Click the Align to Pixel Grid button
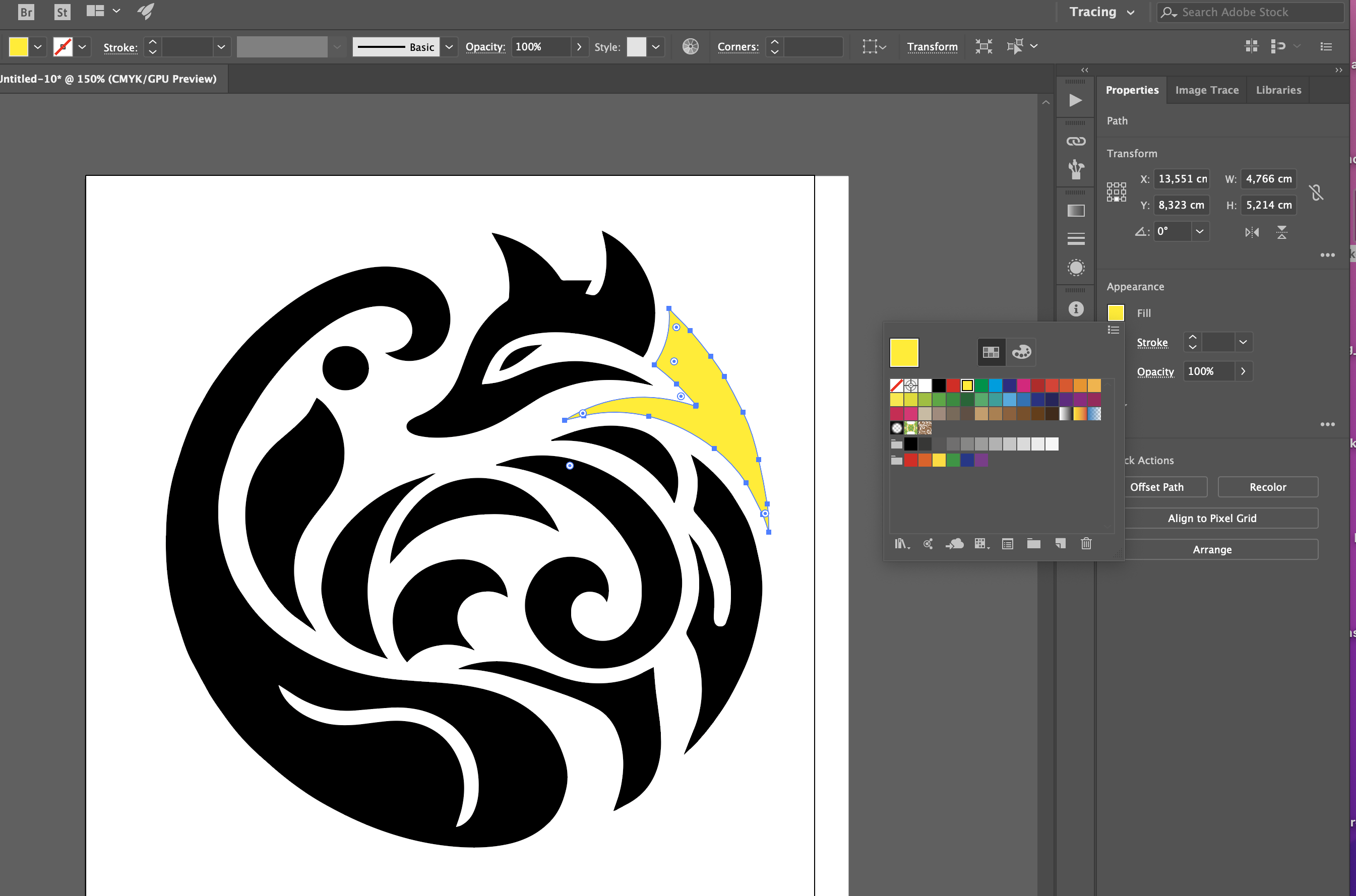 tap(1211, 518)
